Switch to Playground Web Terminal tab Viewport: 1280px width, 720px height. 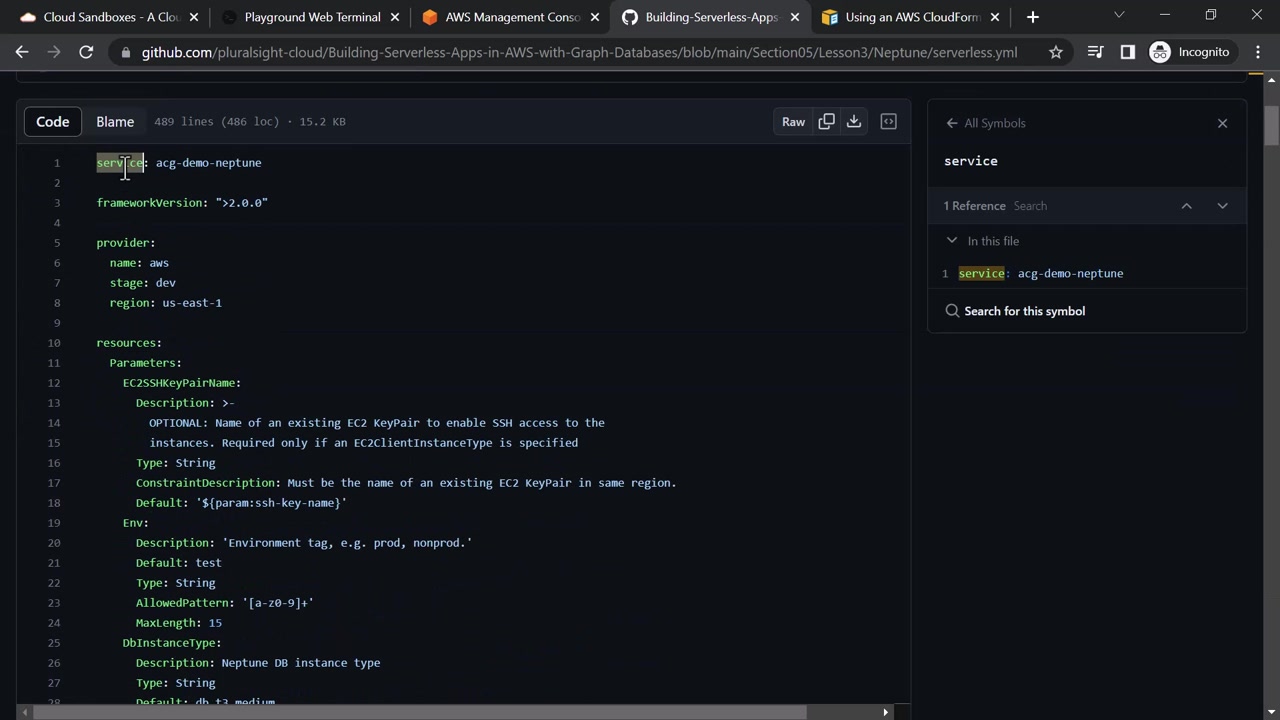[312, 17]
